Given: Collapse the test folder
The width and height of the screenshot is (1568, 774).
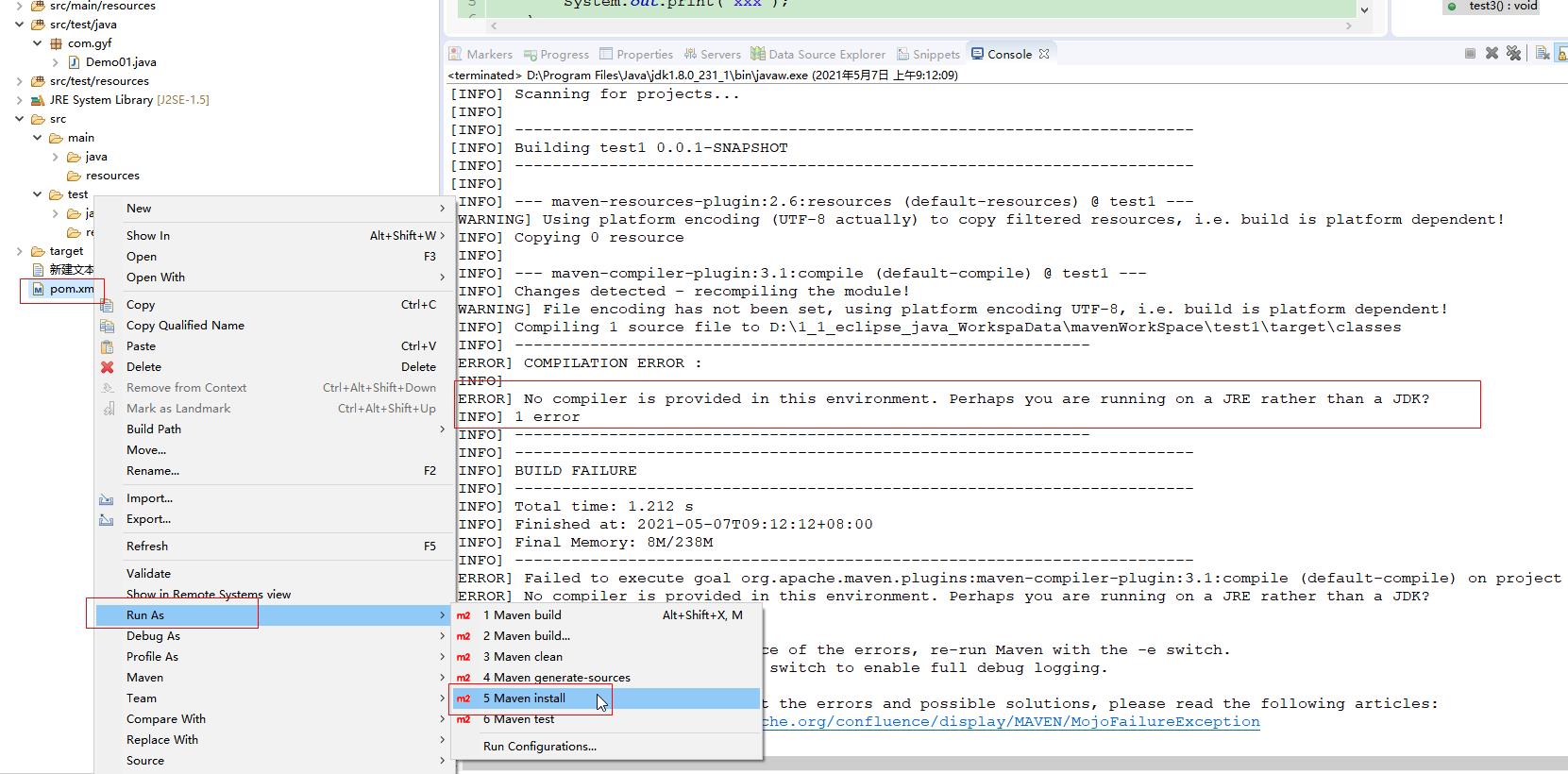Looking at the screenshot, I should [38, 194].
